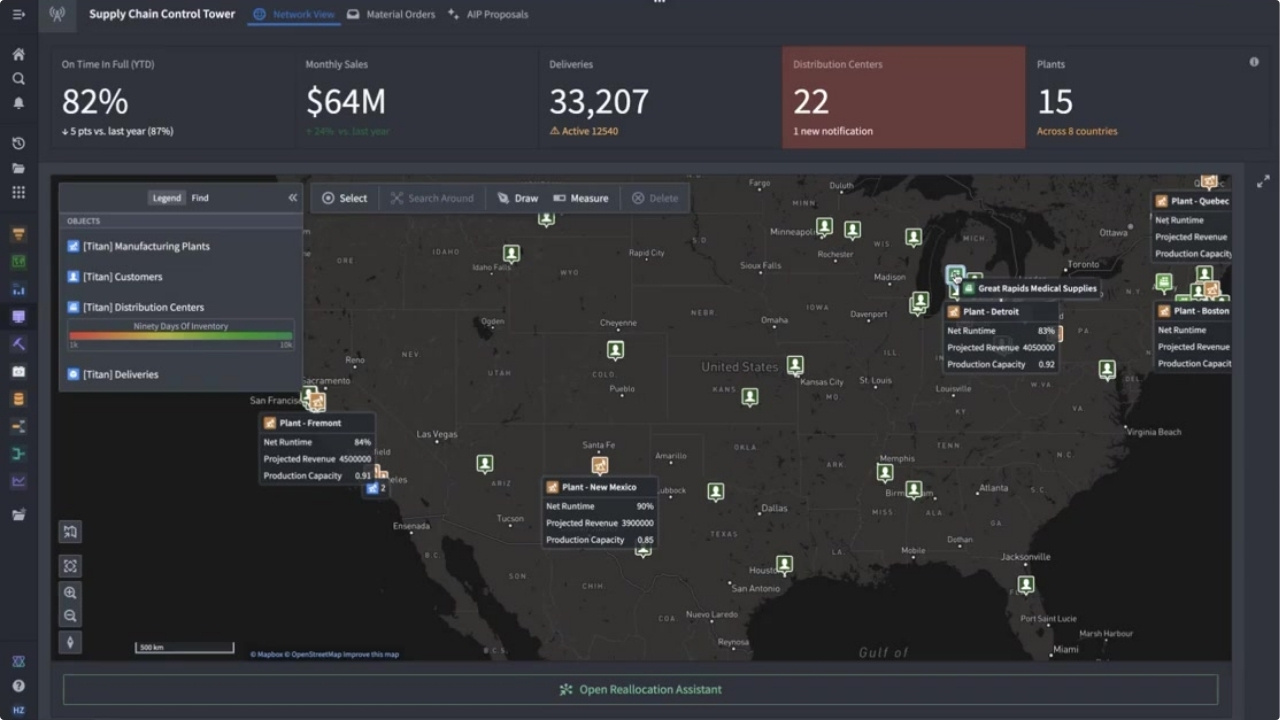
Task: Zoom out on the map
Action: click(70, 616)
